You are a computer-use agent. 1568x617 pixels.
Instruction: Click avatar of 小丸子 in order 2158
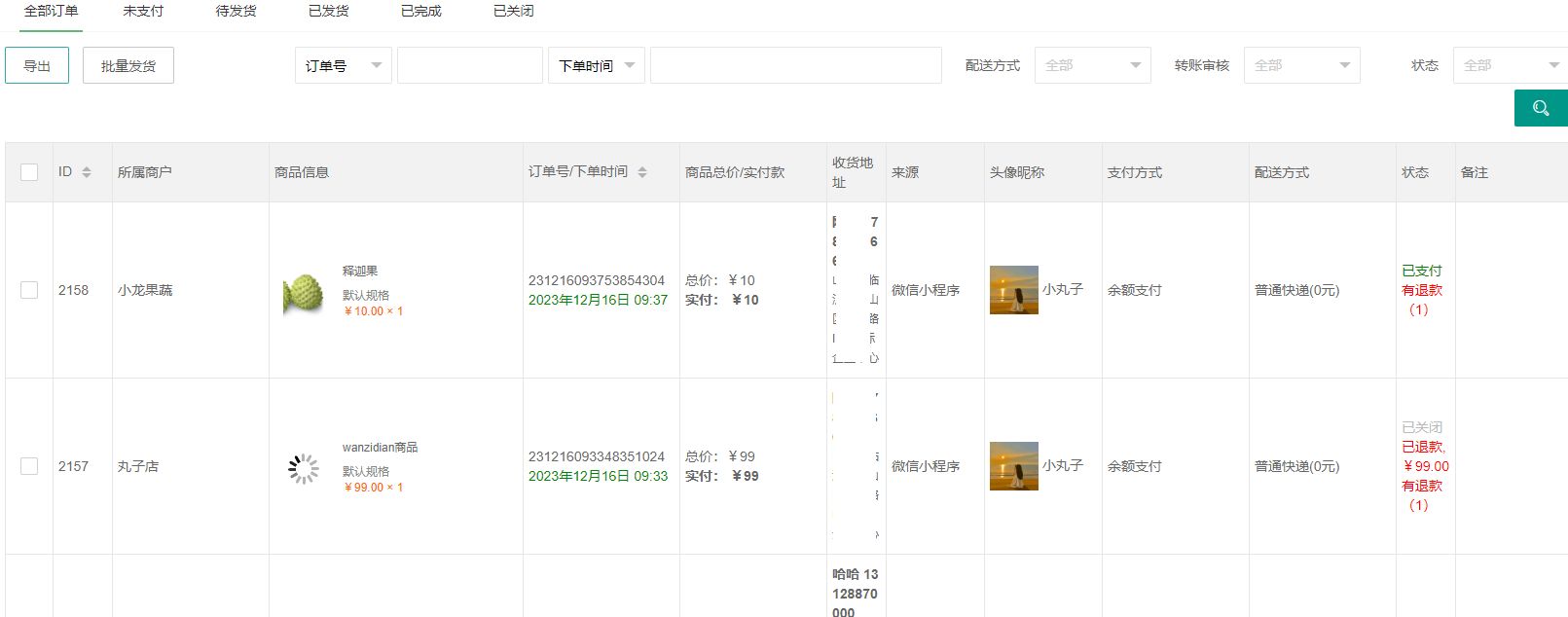coord(1013,290)
